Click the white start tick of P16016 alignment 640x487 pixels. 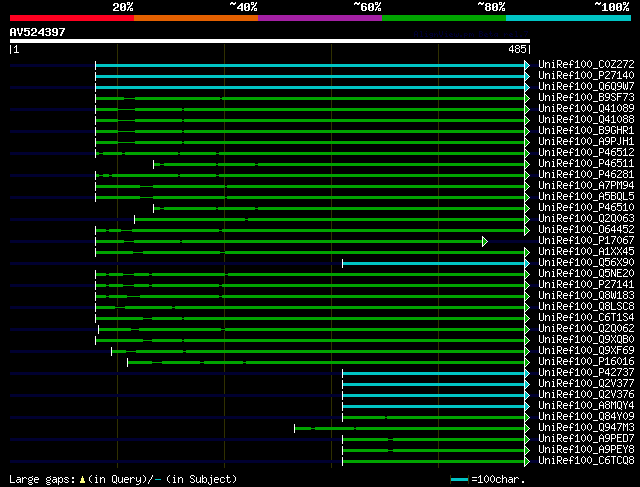point(127,362)
